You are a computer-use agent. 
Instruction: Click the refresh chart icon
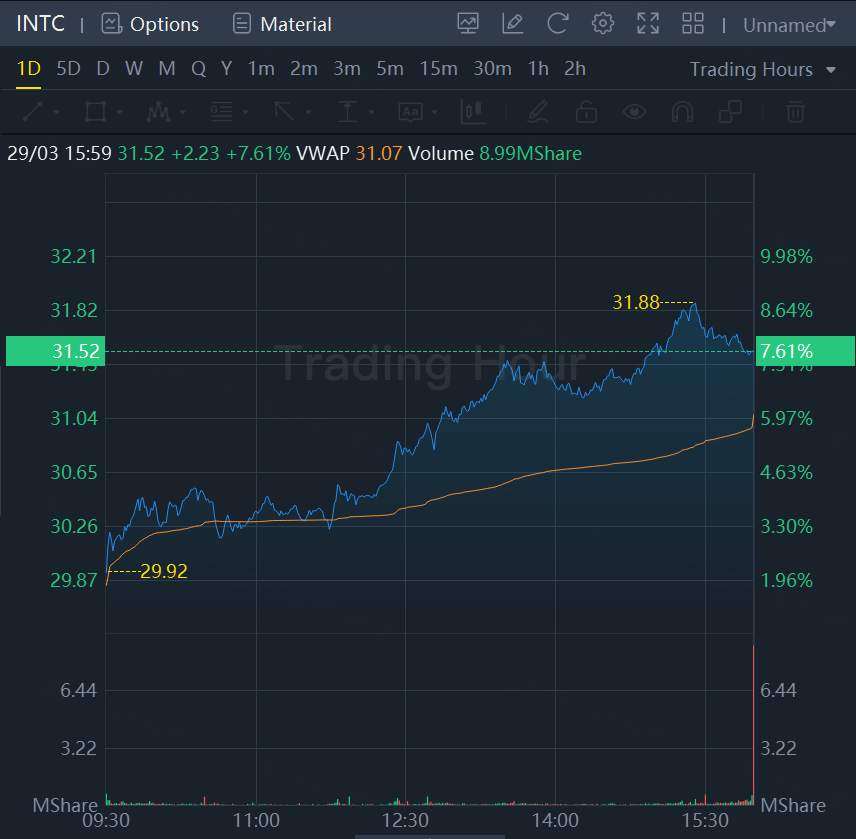pos(558,24)
